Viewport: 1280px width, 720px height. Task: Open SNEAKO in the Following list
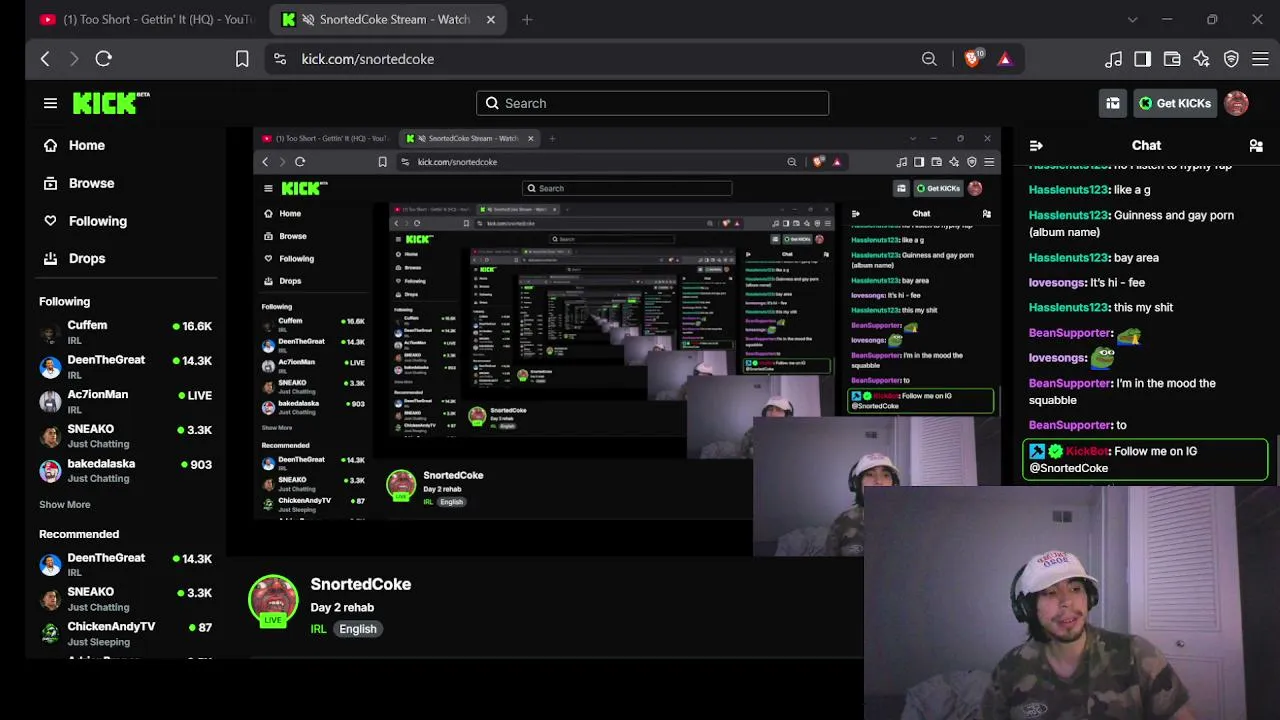point(125,436)
